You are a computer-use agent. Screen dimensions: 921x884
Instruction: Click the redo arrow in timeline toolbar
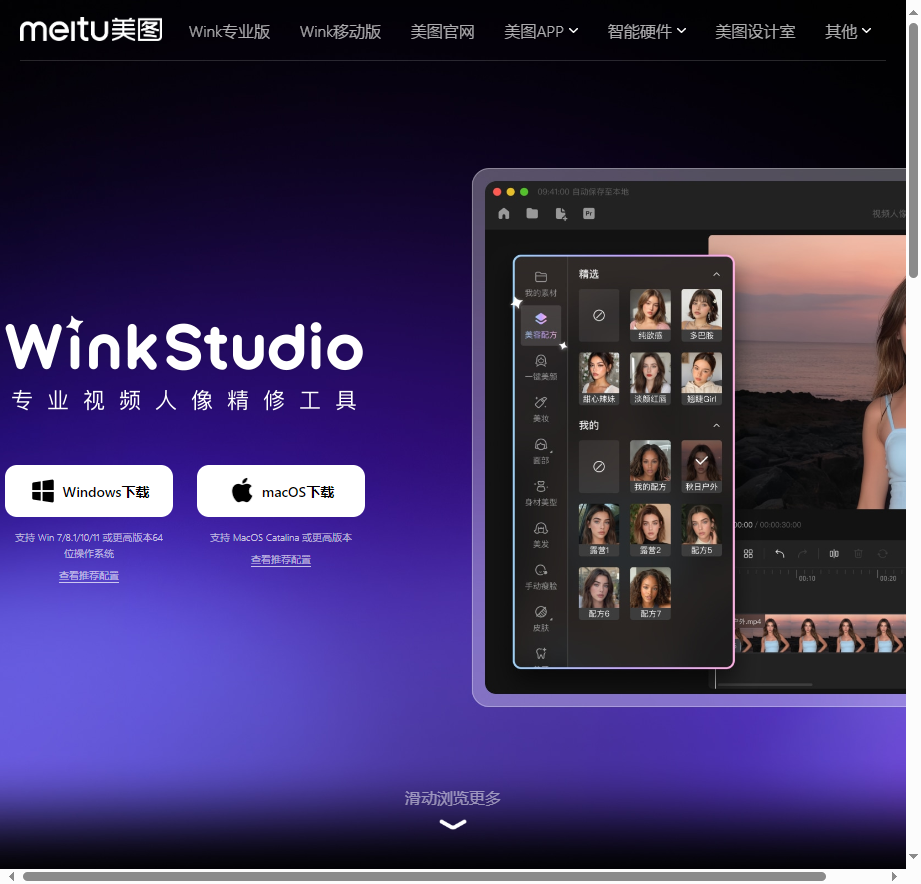[802, 553]
